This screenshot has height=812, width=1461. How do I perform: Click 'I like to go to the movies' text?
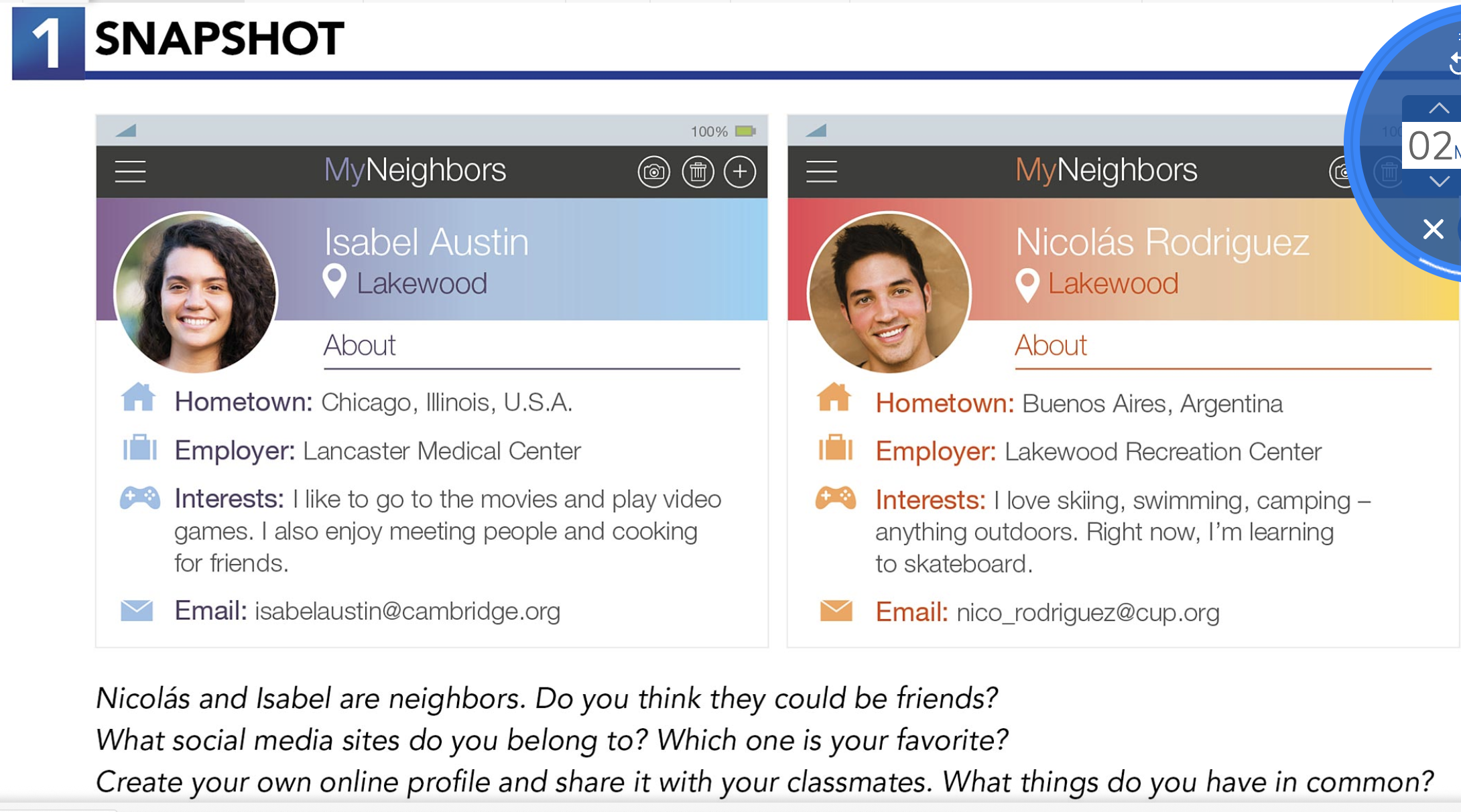click(x=426, y=499)
